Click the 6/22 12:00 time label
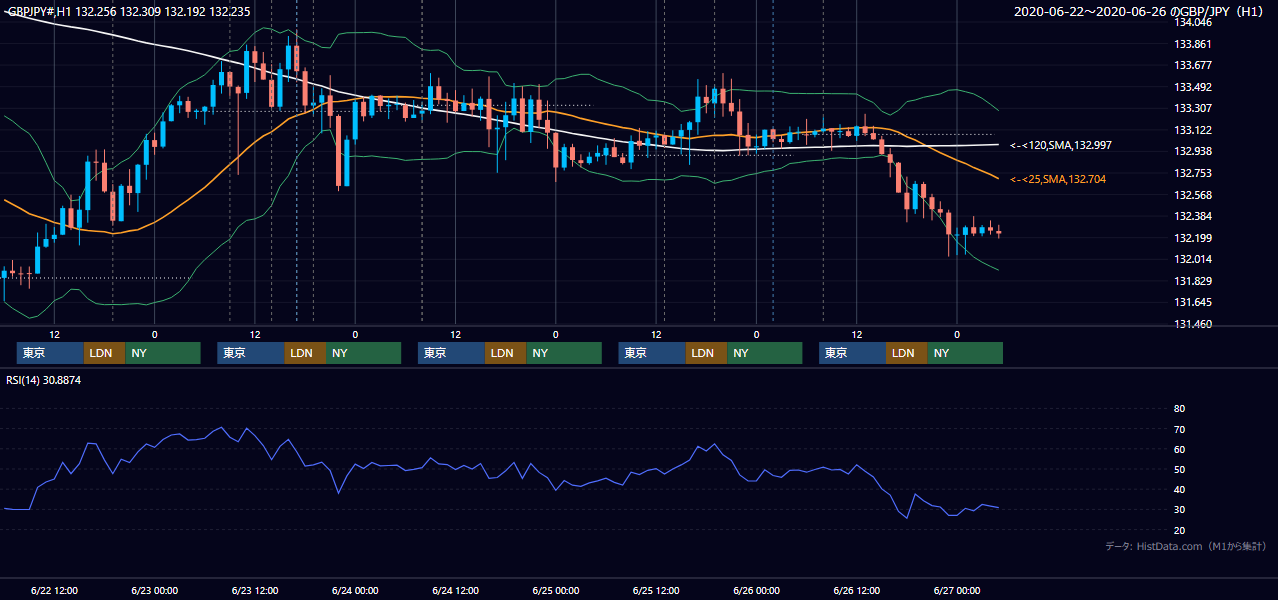This screenshot has height=600, width=1278. click(55, 590)
